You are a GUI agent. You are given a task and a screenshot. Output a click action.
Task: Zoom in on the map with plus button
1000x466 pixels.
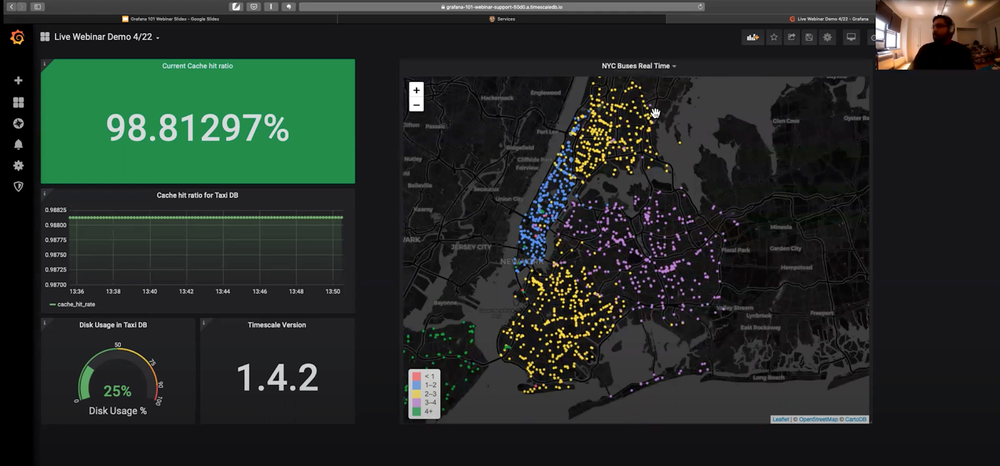[416, 90]
